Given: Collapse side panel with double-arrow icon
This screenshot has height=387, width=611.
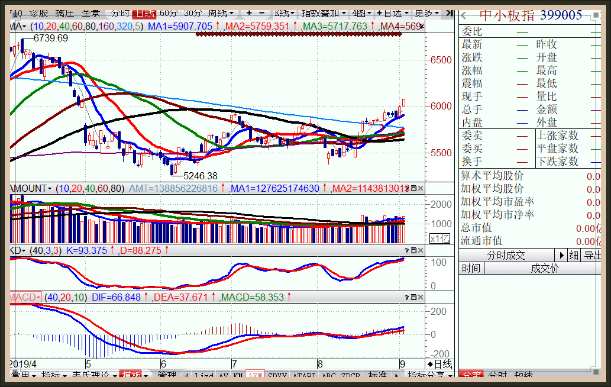Looking at the screenshot, I should tap(449, 14).
